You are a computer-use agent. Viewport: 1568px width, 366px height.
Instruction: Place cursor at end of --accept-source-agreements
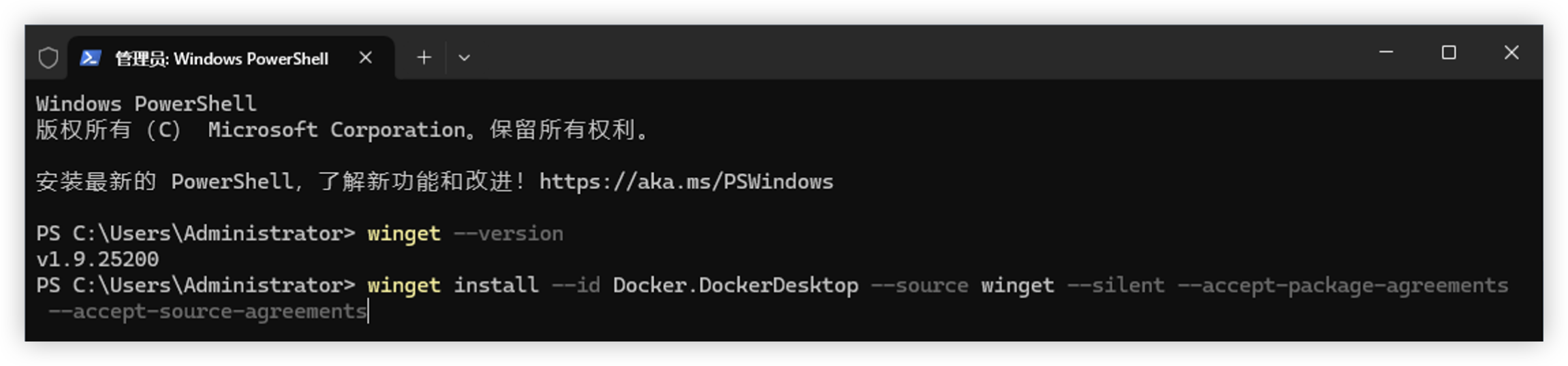point(367,312)
